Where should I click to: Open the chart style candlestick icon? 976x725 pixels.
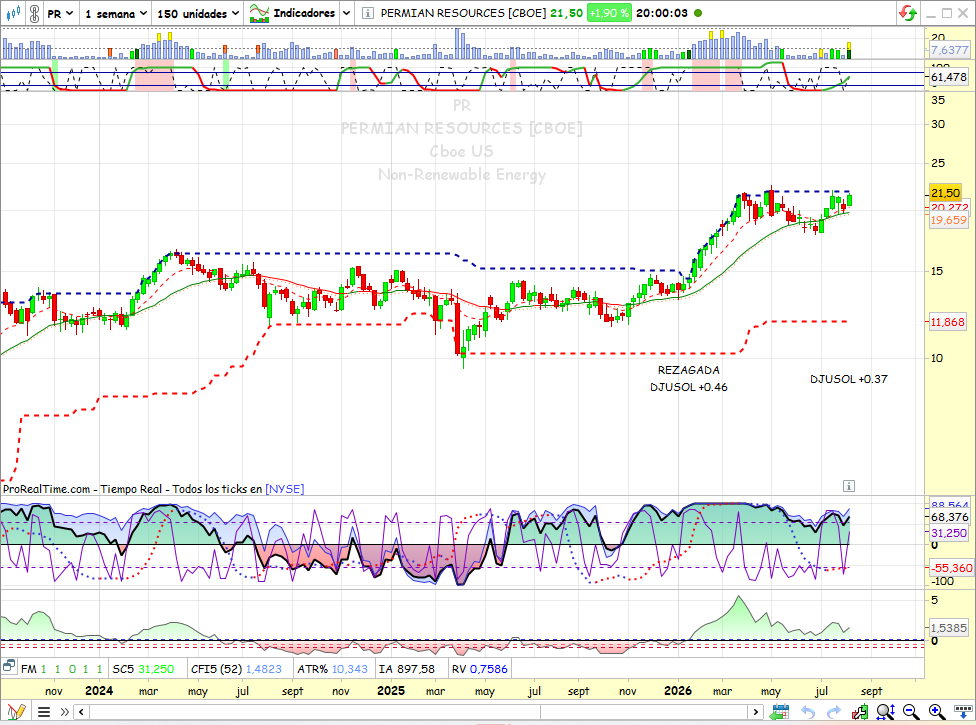click(13, 12)
